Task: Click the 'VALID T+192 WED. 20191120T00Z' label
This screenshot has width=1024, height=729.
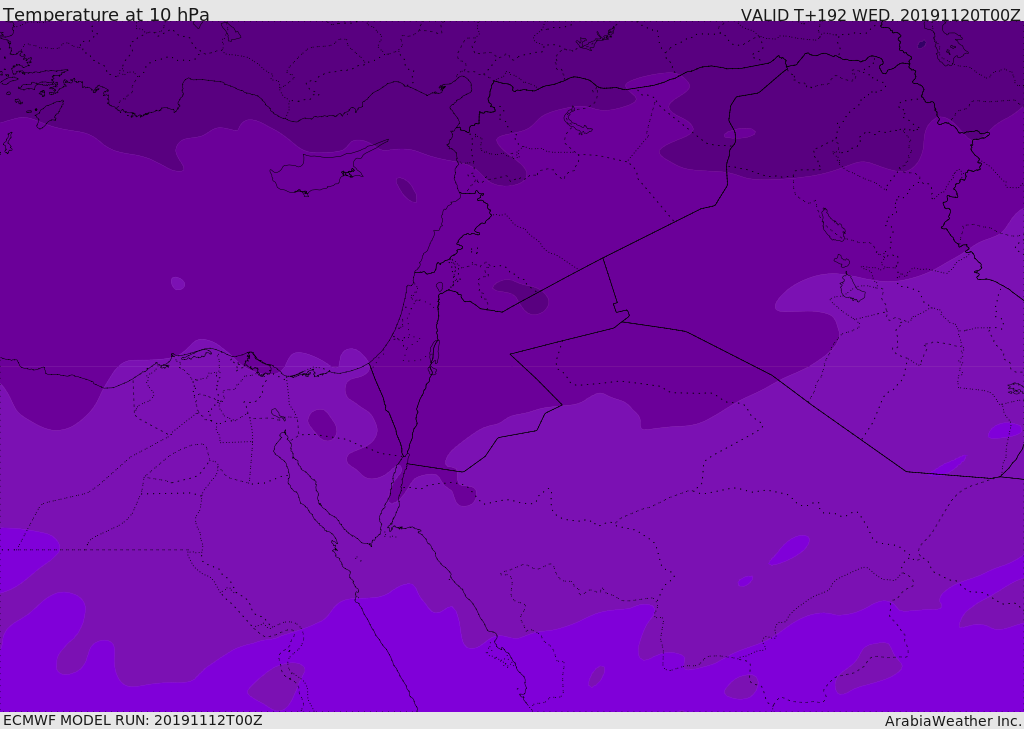Action: [880, 15]
